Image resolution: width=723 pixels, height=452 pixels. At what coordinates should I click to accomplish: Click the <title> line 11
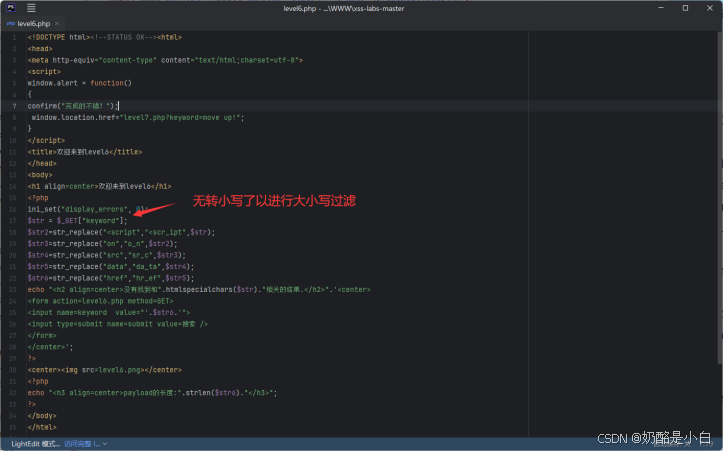tap(85, 152)
